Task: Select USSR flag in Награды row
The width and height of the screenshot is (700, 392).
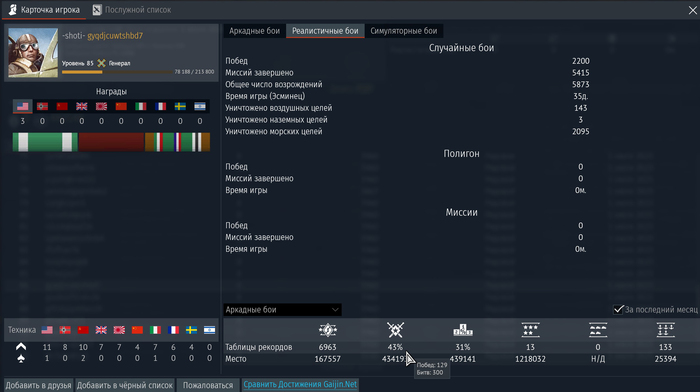Action: pyautogui.click(x=62, y=106)
